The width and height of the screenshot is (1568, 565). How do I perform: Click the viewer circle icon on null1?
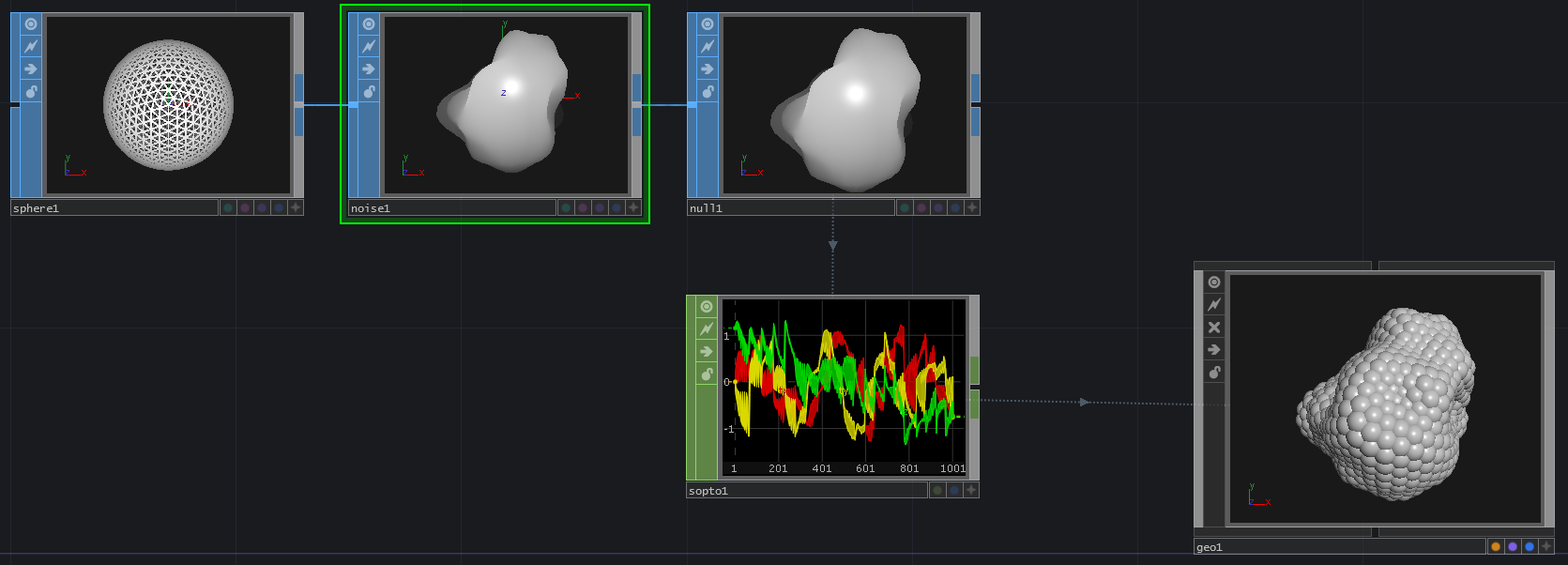[x=708, y=24]
